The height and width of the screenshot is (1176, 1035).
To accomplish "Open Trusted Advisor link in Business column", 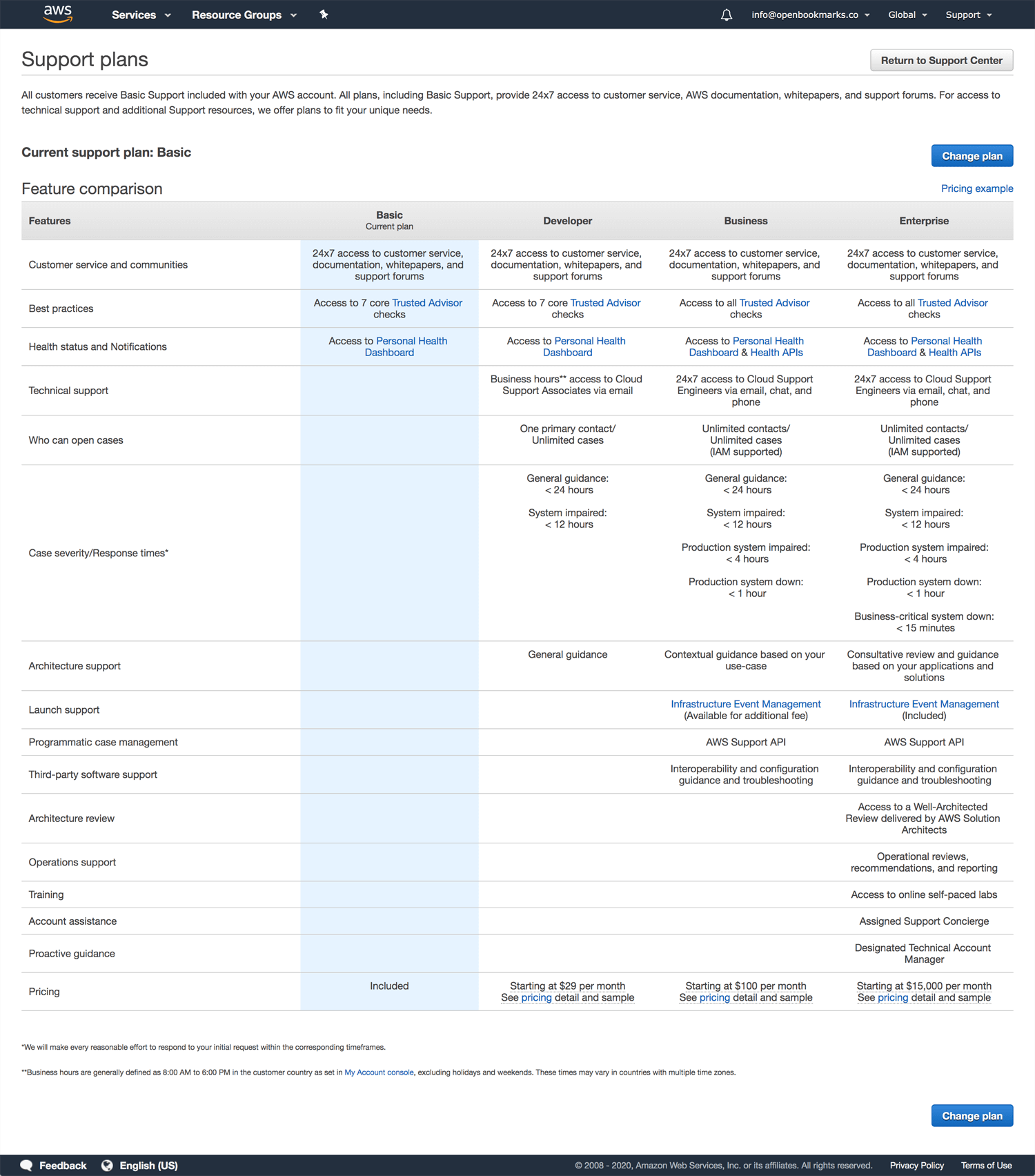I will [774, 302].
